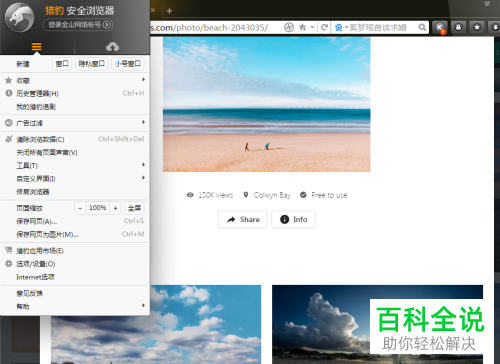The width and height of the screenshot is (500, 364).
Task: Click 修复浏览器 menu entry
Action: pos(75,192)
